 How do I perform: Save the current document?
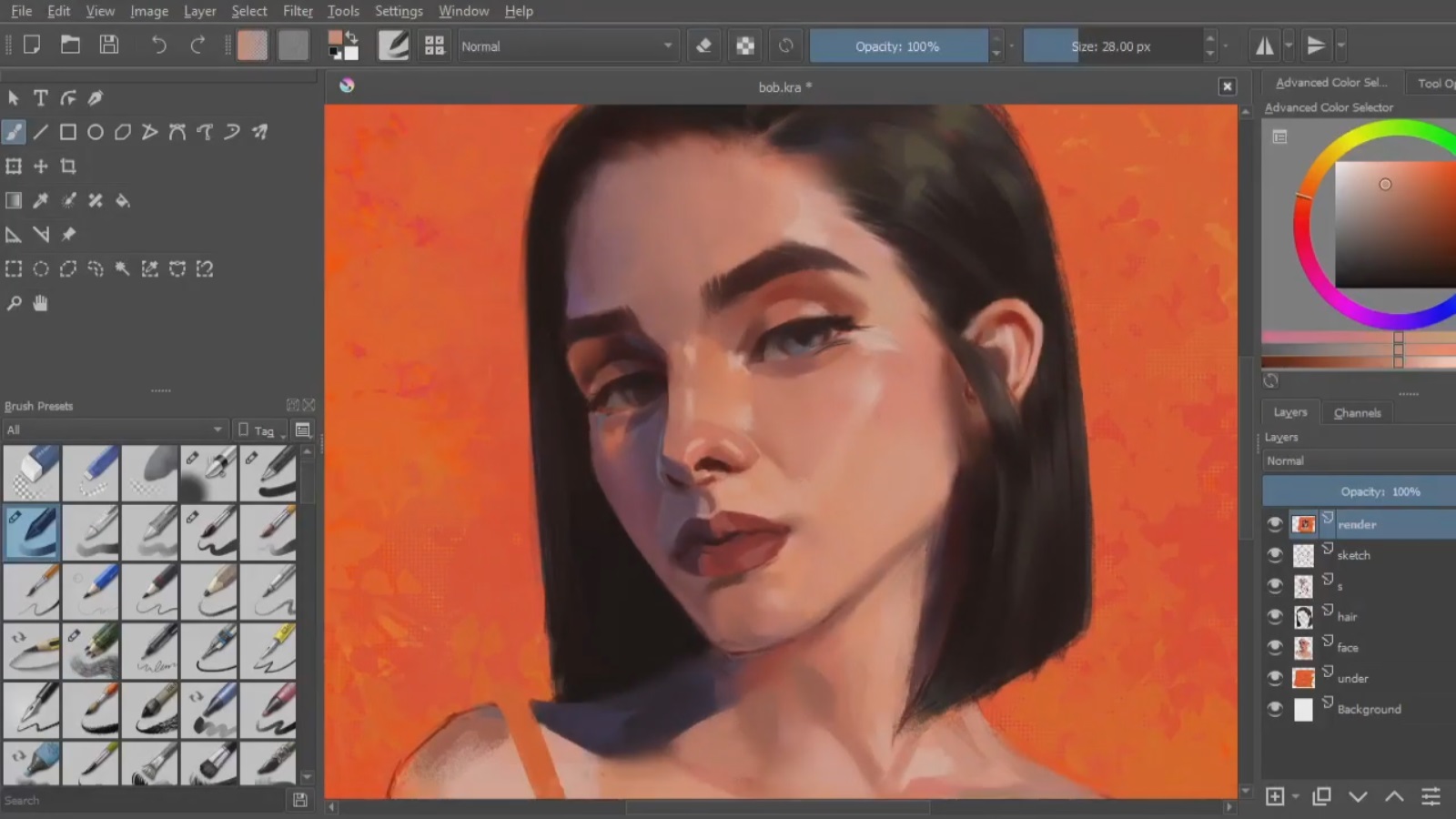click(109, 45)
